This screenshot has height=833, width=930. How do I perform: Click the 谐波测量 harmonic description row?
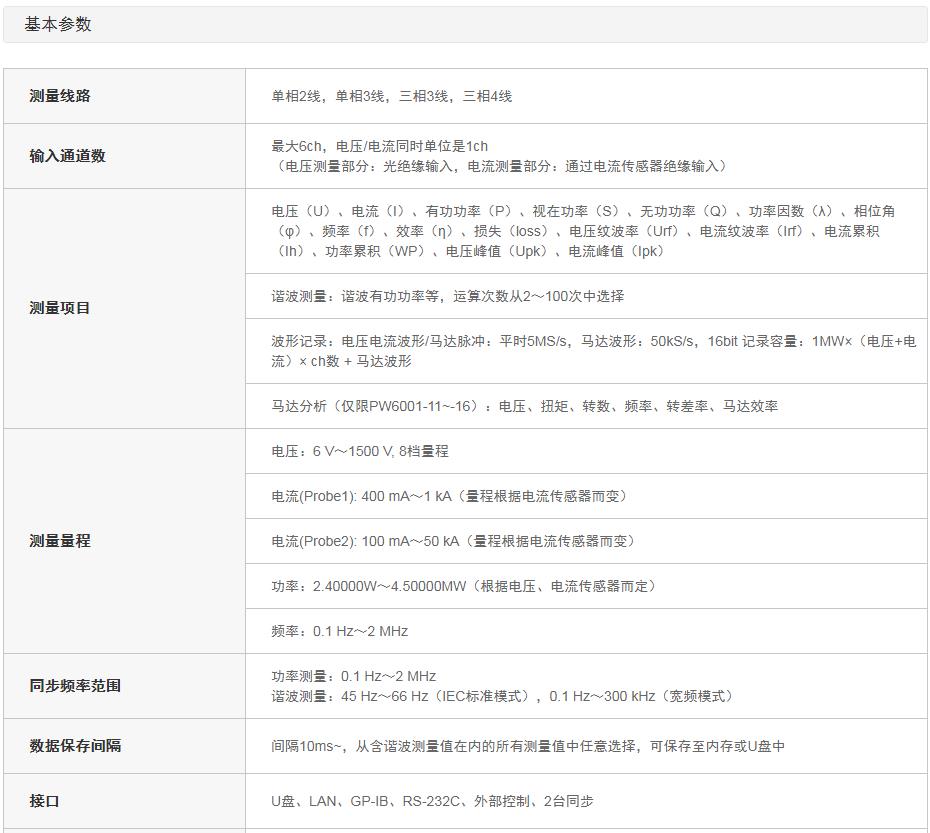coord(447,296)
